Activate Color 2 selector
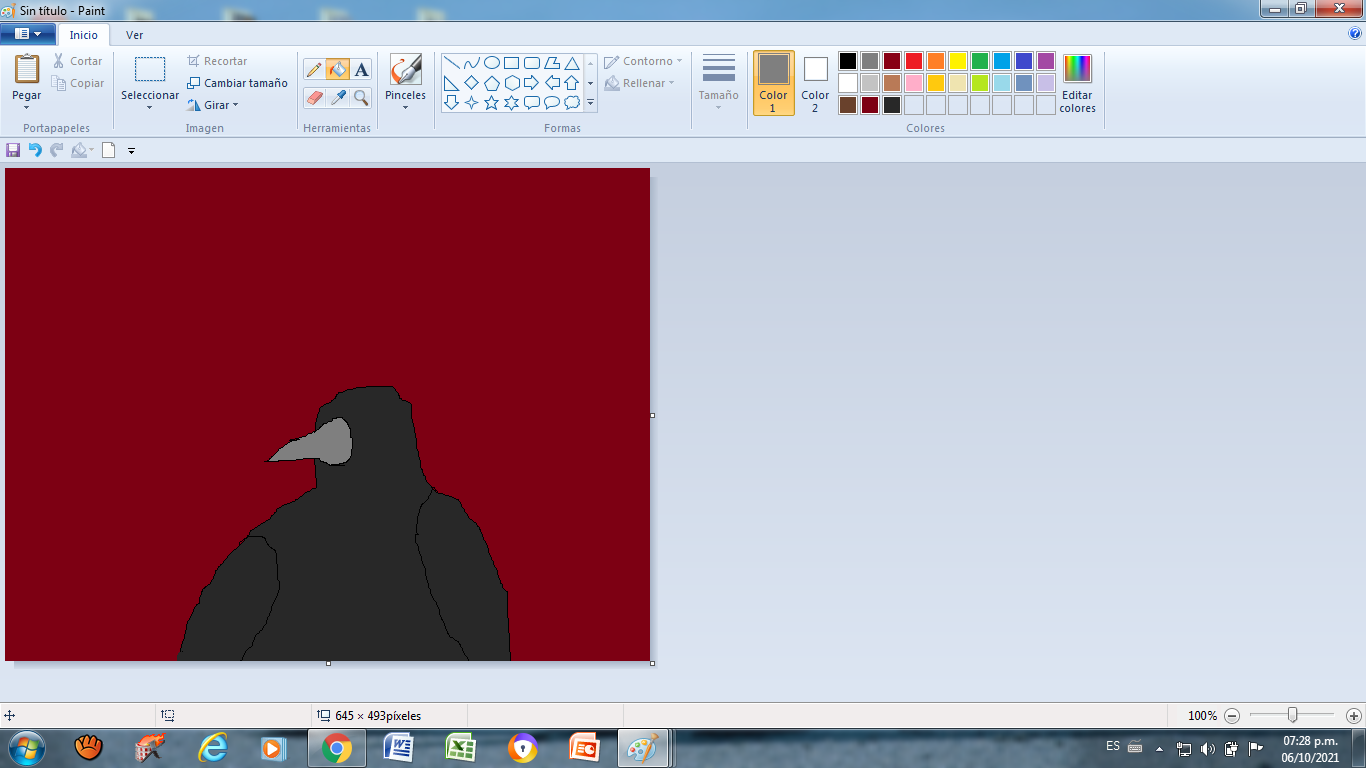 coord(815,83)
